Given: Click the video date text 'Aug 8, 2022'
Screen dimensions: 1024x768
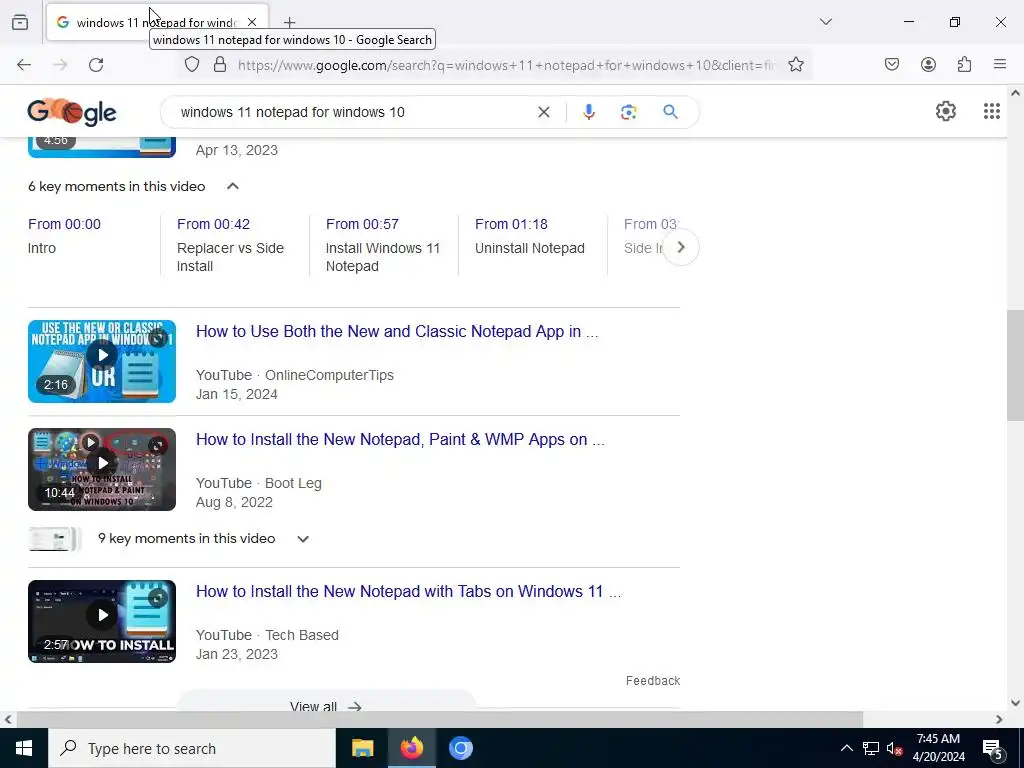Looking at the screenshot, I should (234, 502).
